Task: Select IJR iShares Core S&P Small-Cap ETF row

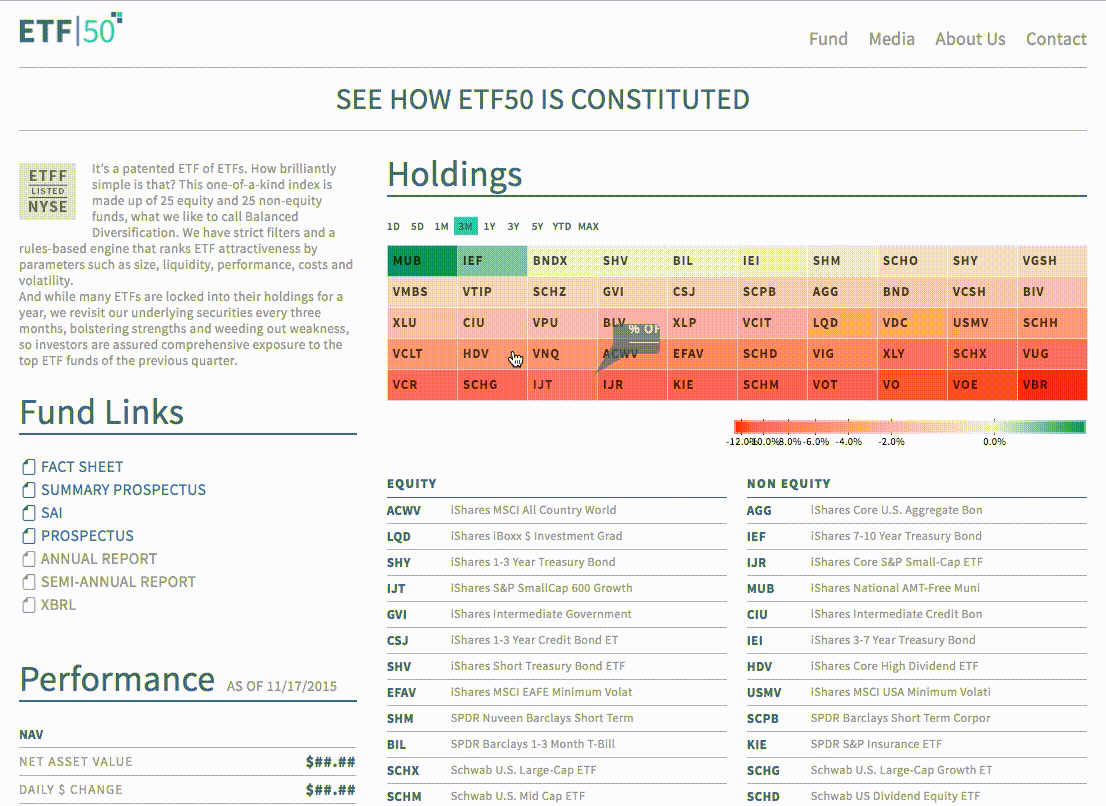Action: (917, 563)
